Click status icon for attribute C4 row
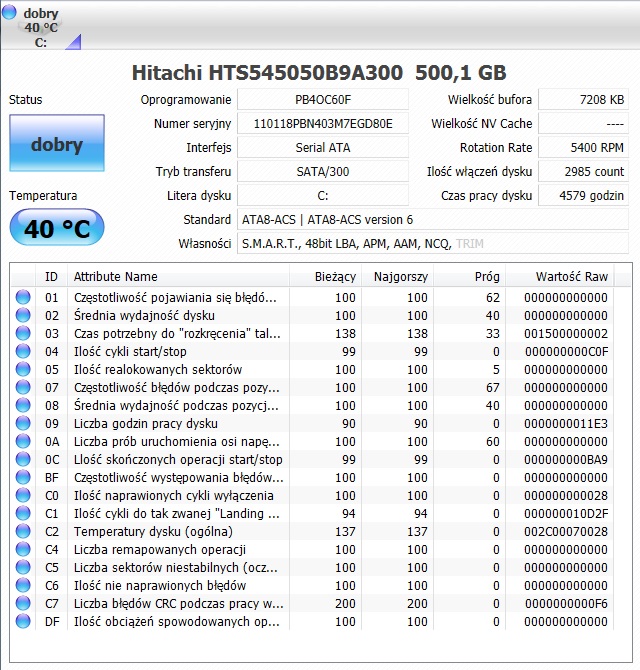The height and width of the screenshot is (670, 640). point(23,549)
